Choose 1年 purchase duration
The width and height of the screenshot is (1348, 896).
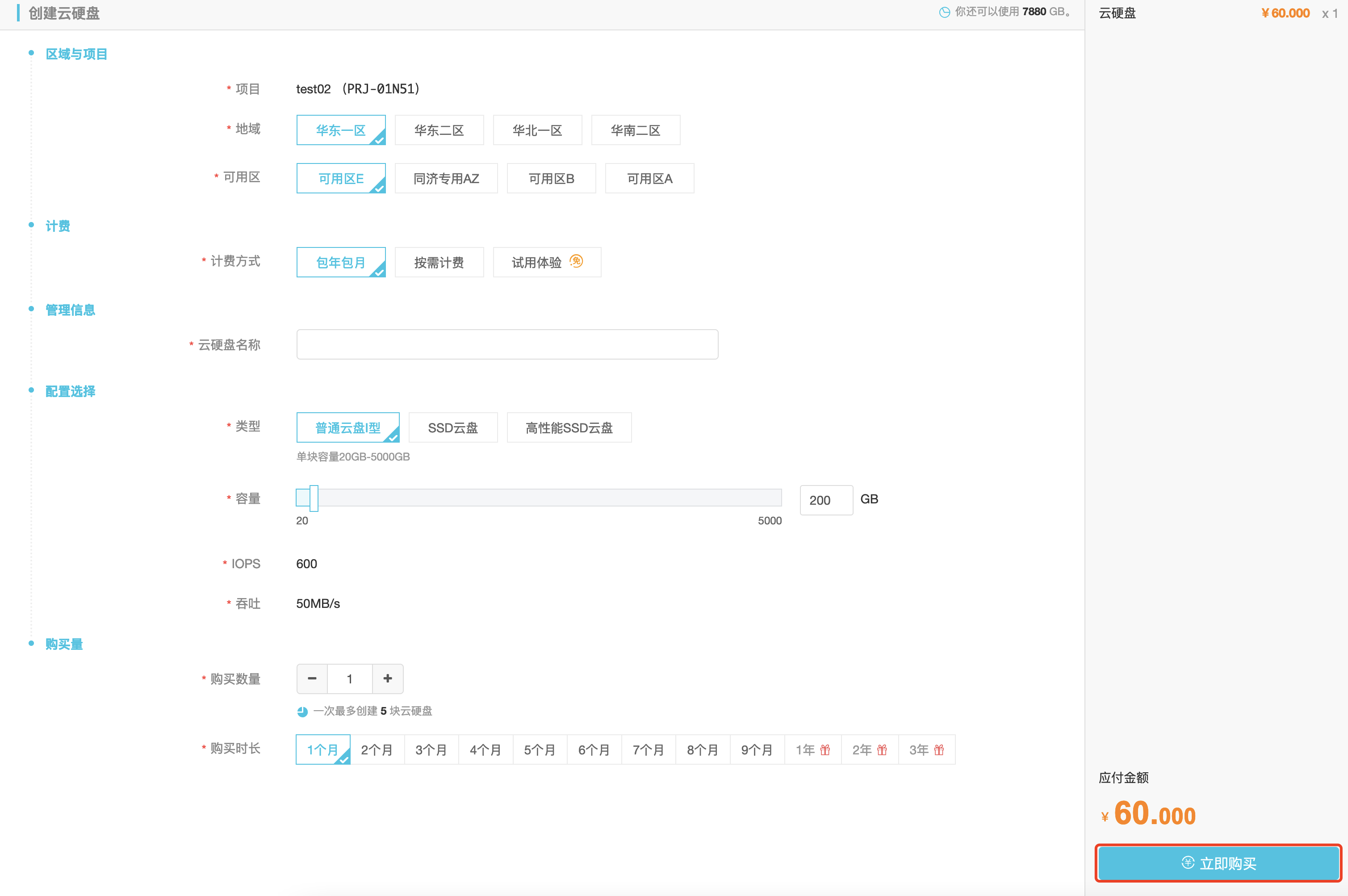coord(813,749)
